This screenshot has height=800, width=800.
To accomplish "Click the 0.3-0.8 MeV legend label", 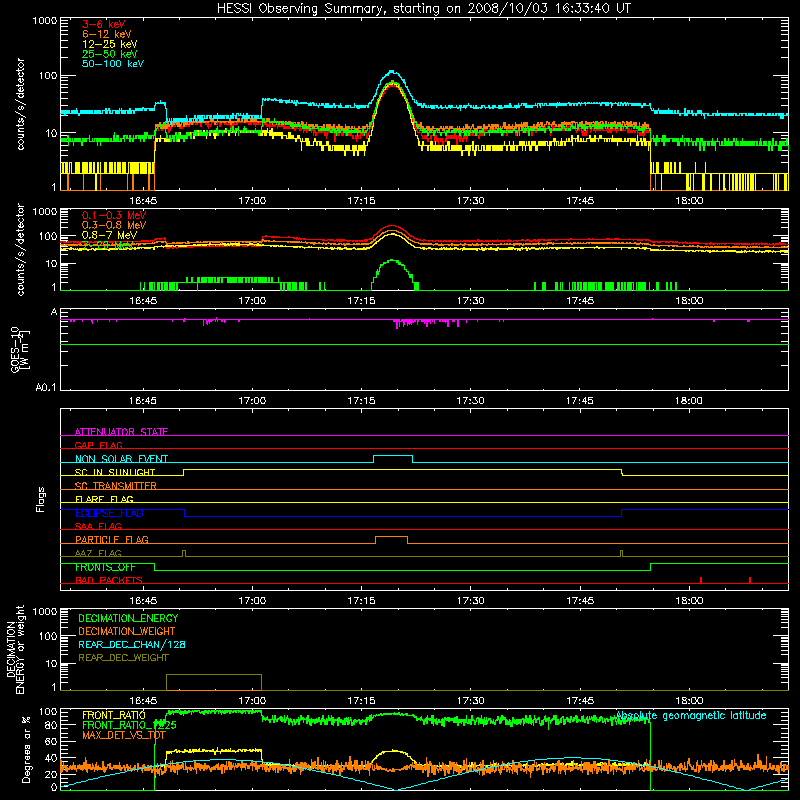I will click(x=114, y=225).
